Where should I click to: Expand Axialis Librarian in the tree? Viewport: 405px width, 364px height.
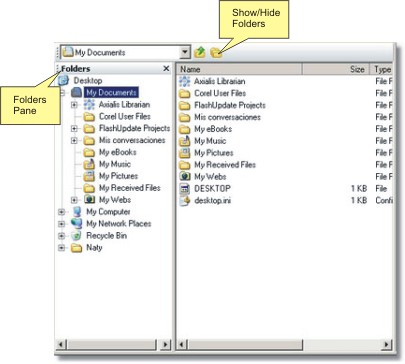tap(74, 105)
